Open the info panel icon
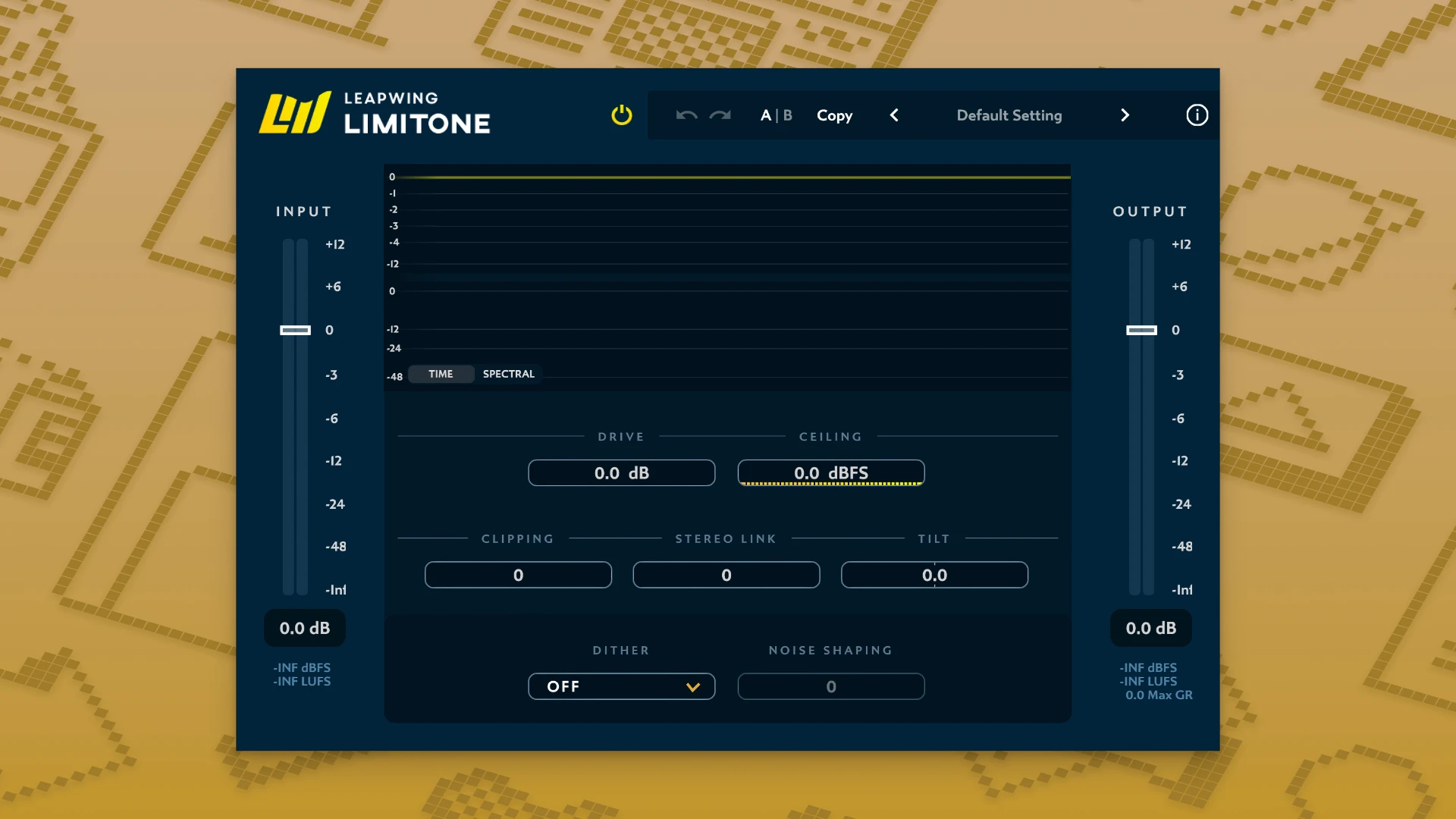Screen dimensions: 1456x819 coord(1197,115)
